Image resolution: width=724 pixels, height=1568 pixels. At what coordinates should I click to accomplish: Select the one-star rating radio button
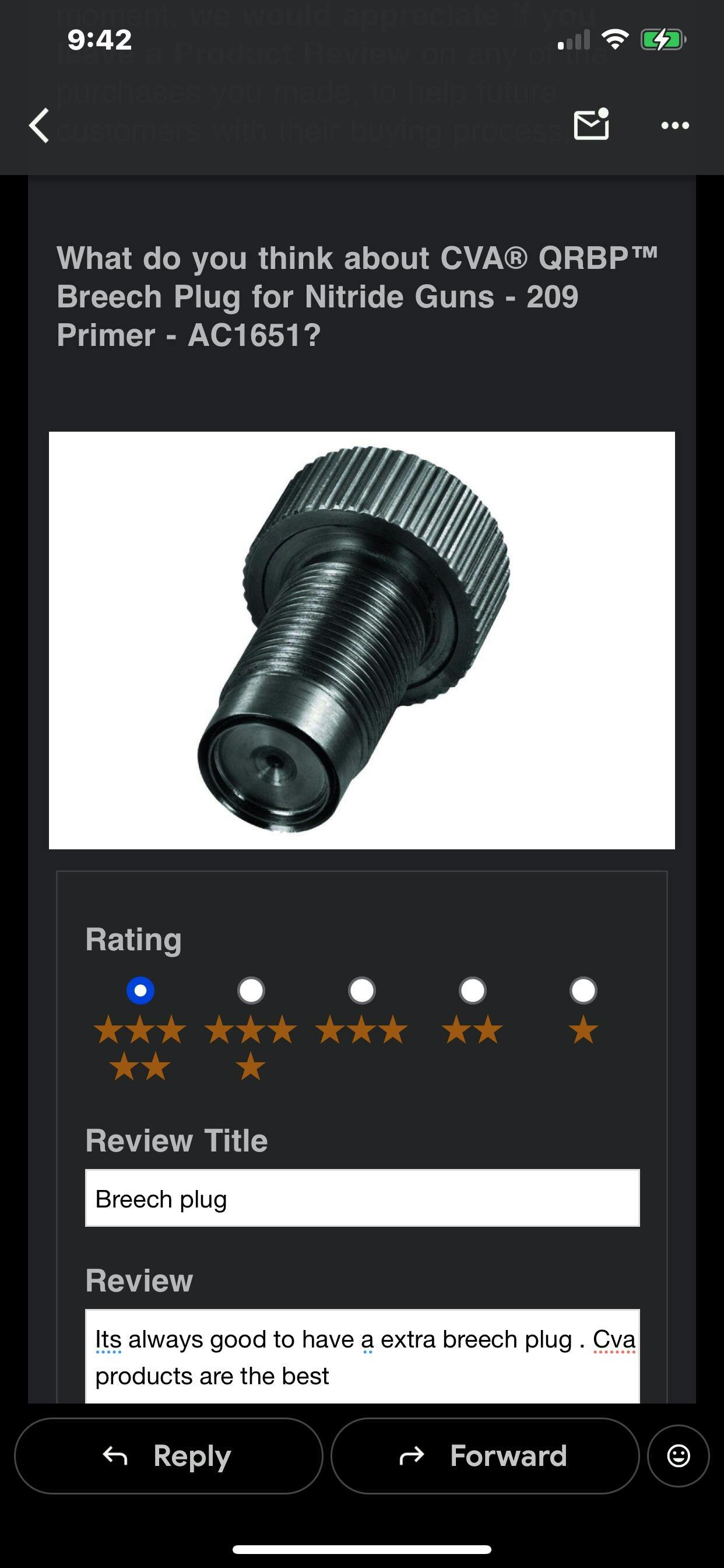pyautogui.click(x=584, y=991)
